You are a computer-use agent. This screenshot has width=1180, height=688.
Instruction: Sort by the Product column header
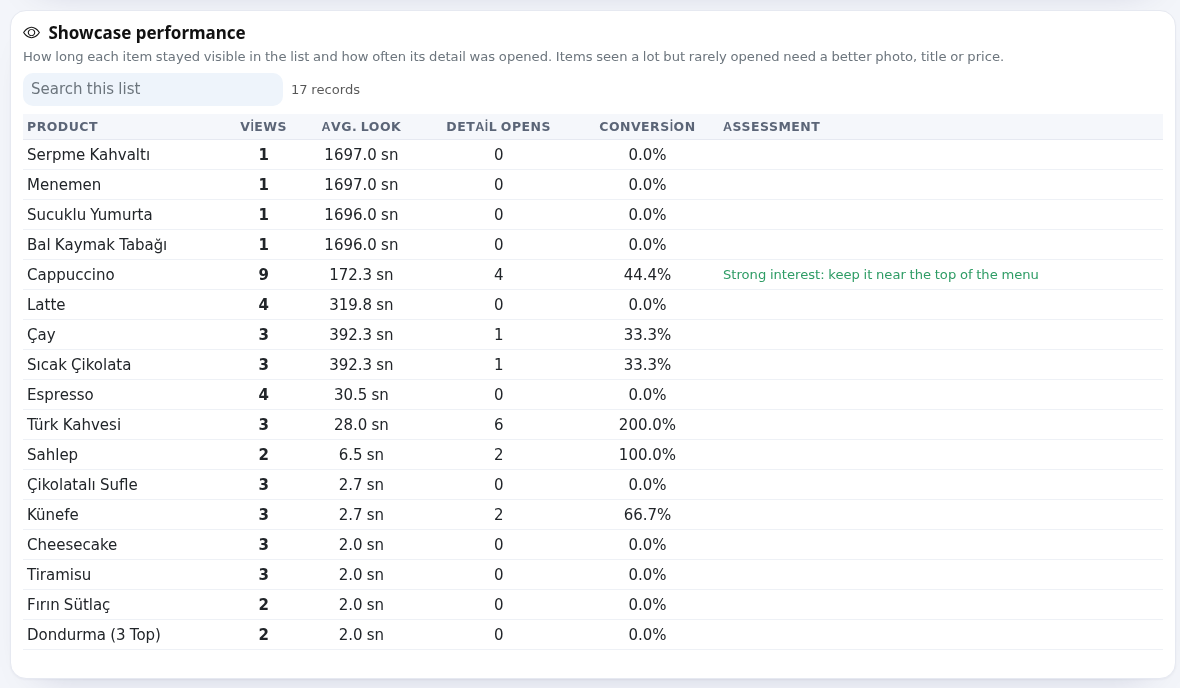click(x=62, y=126)
